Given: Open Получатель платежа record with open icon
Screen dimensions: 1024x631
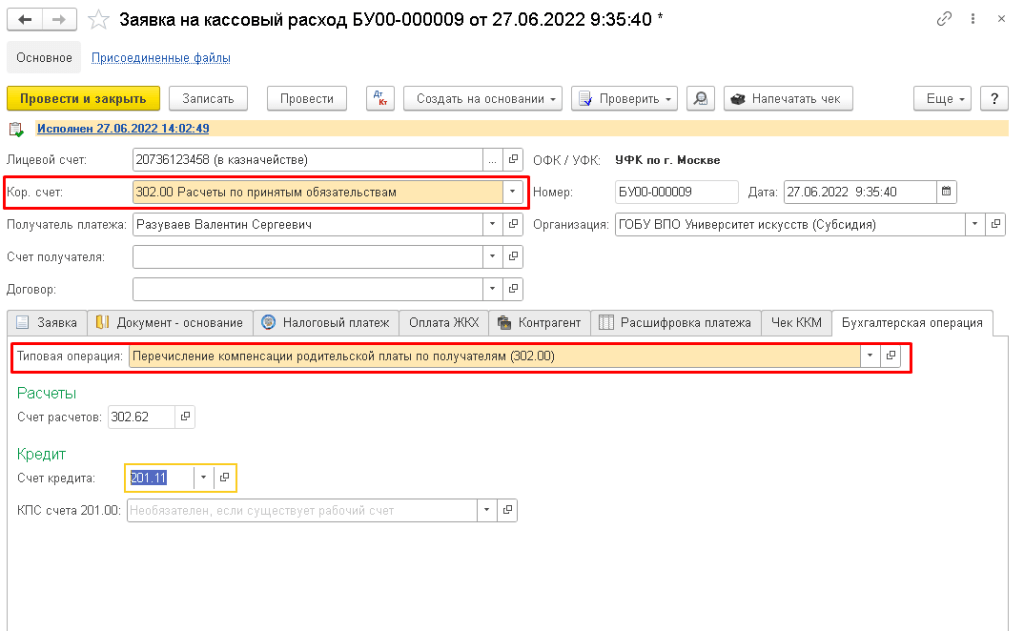Looking at the screenshot, I should click(x=513, y=224).
